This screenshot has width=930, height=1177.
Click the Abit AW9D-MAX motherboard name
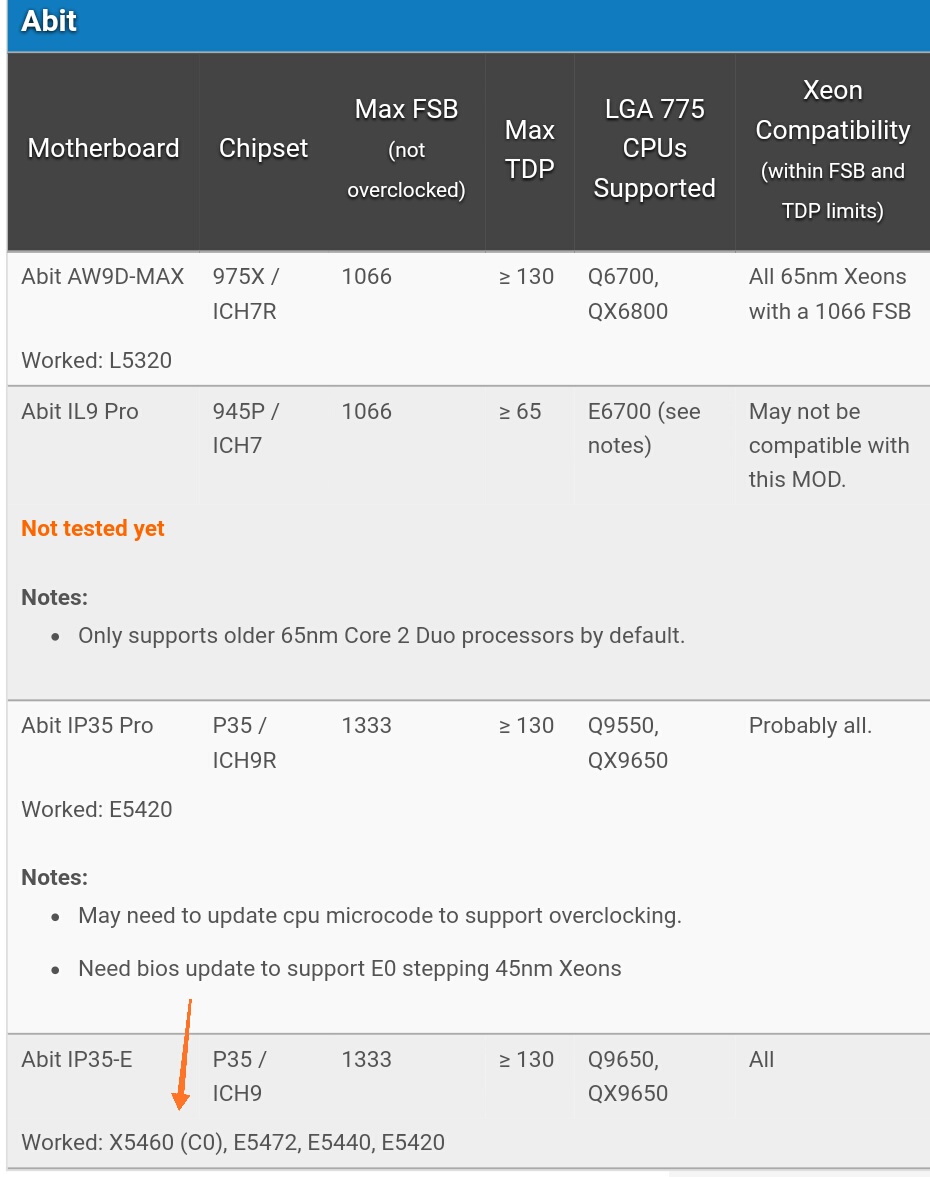102,277
